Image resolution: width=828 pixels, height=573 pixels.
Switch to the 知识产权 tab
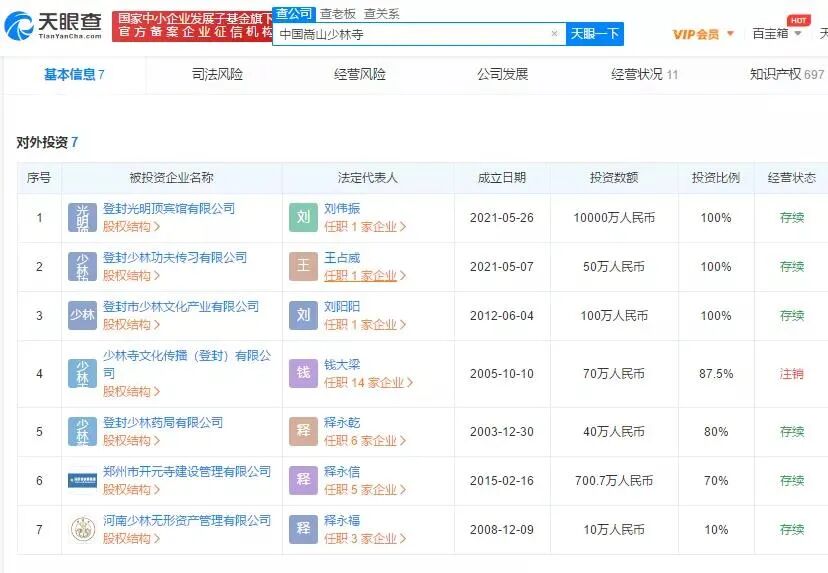click(787, 74)
